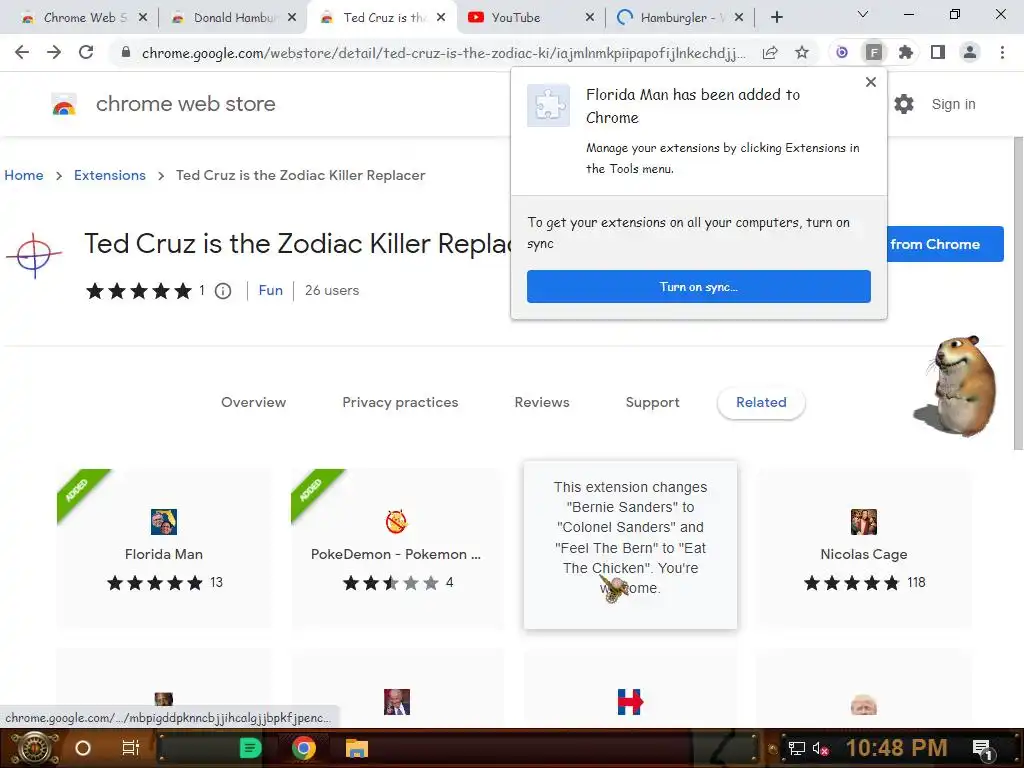Click the Turn on sync button
Screen dimensions: 1024x768
[x=699, y=287]
